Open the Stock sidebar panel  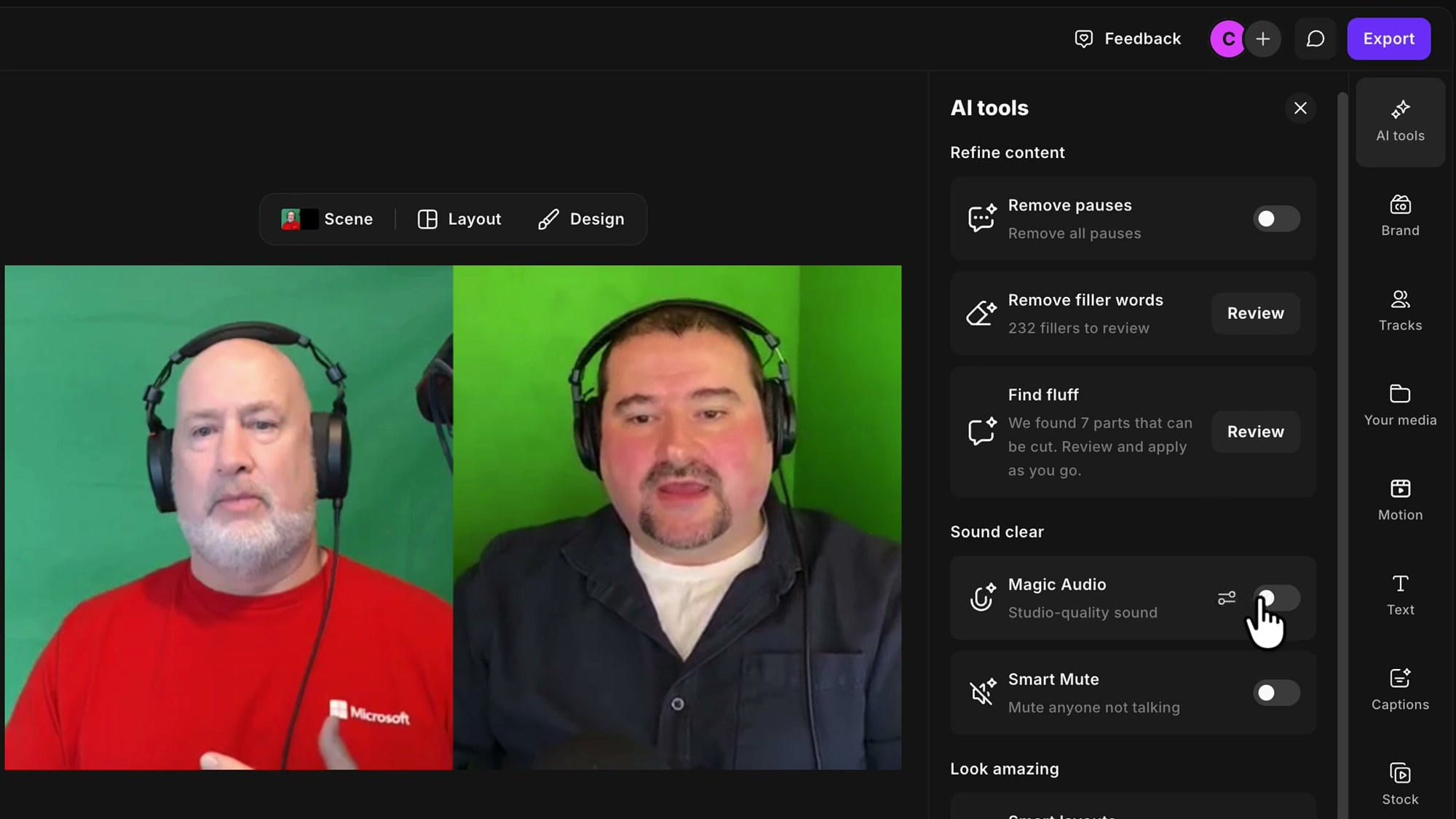tap(1400, 785)
